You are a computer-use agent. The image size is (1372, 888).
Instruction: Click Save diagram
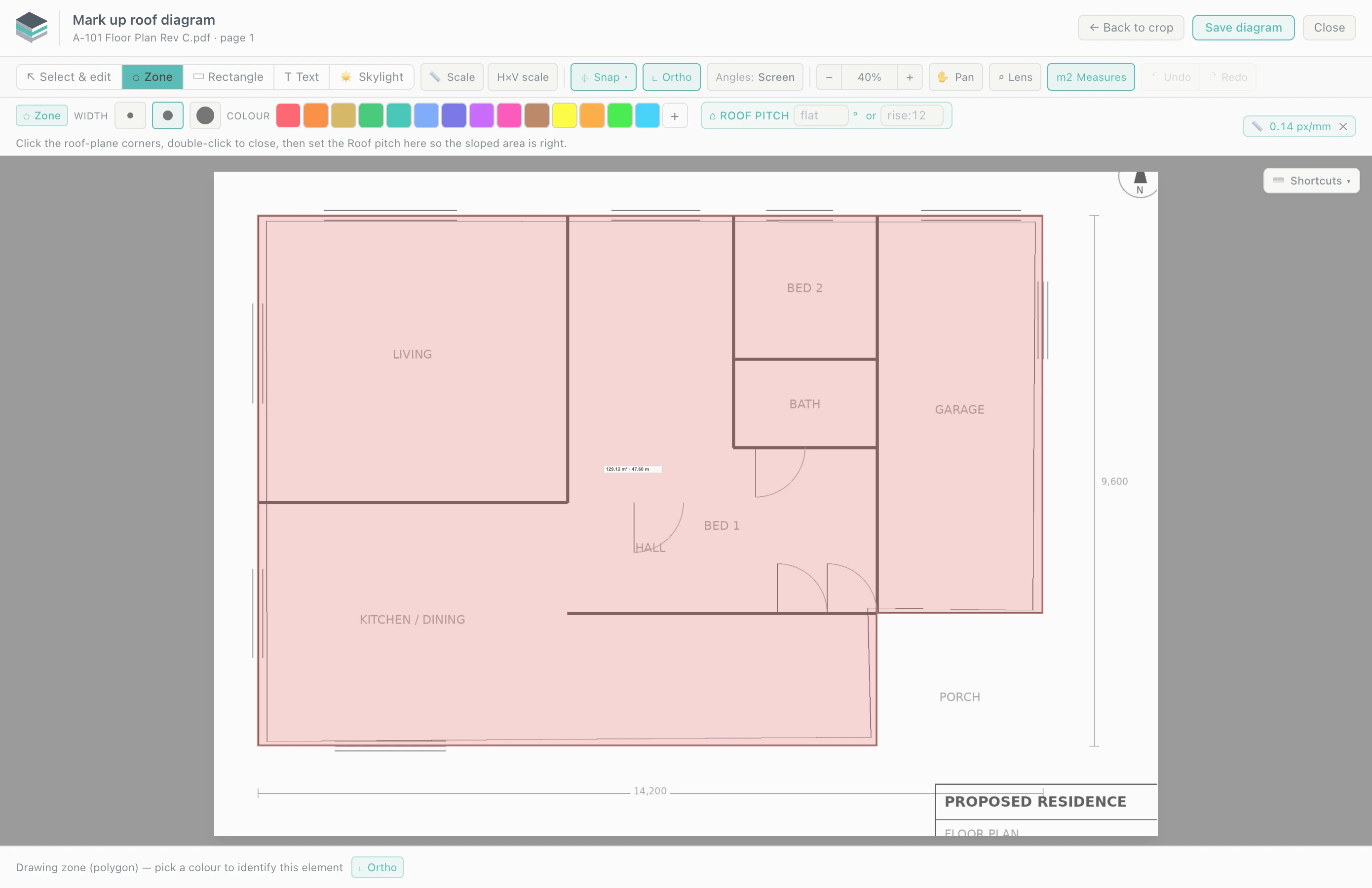[x=1243, y=27]
